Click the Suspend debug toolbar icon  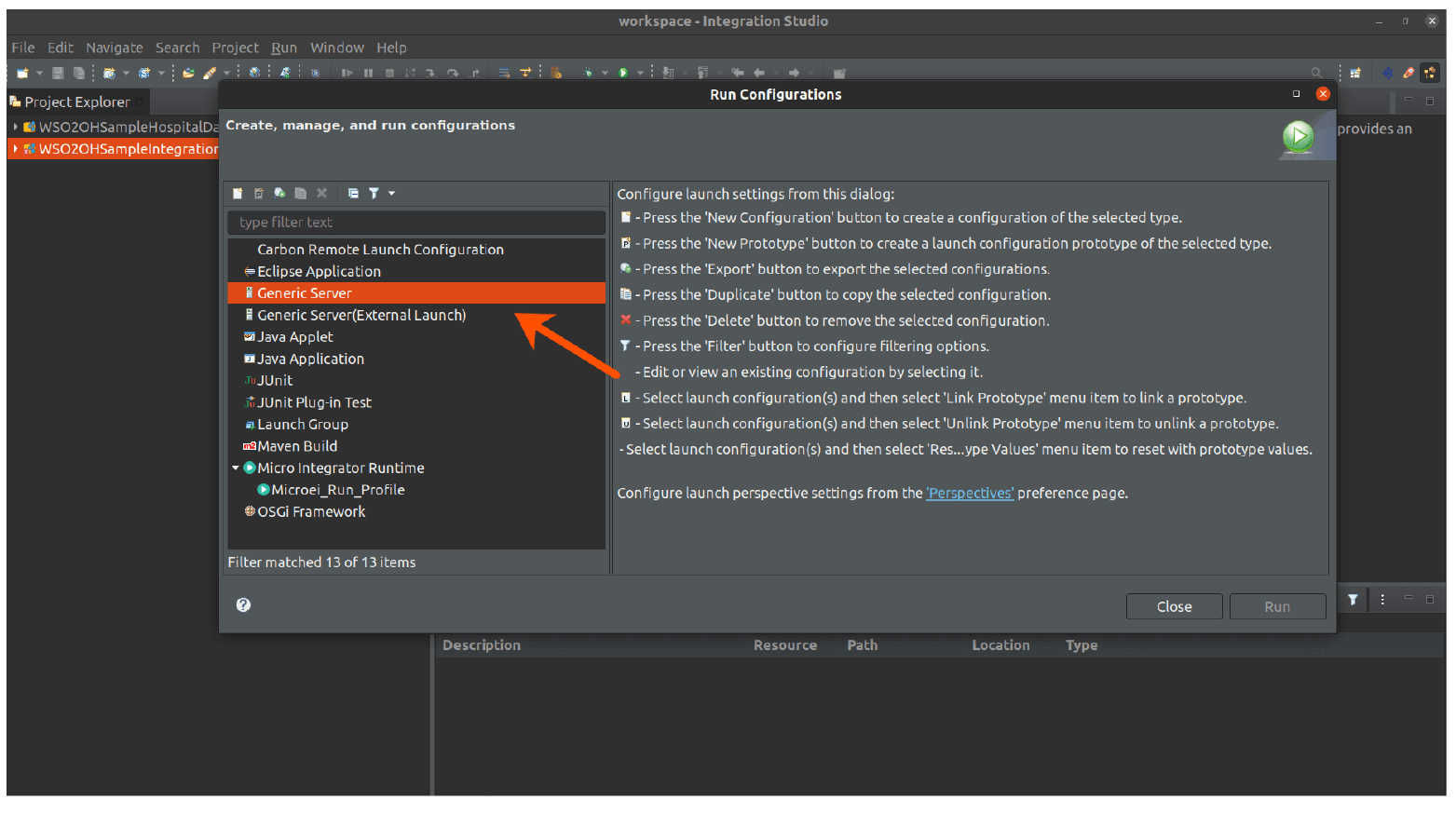click(368, 73)
